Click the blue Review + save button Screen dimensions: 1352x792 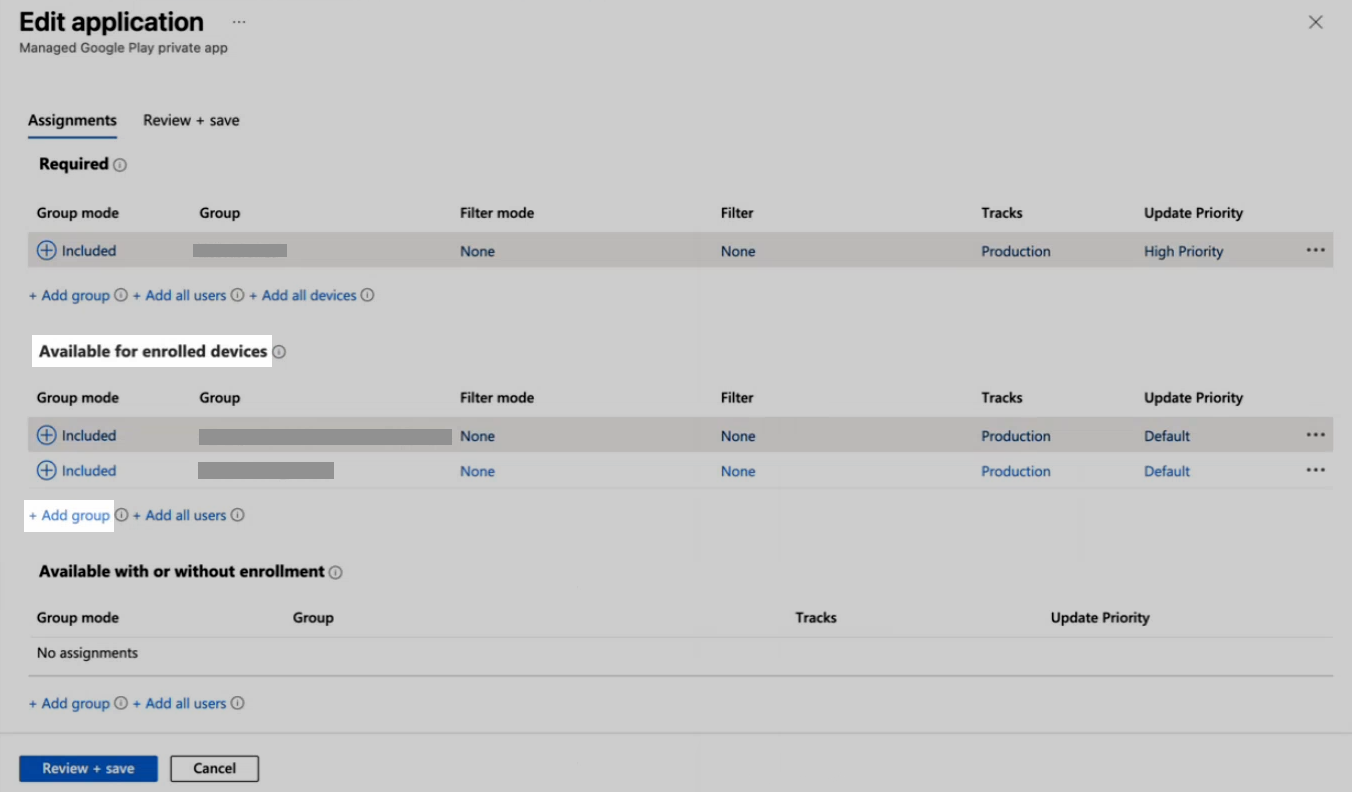click(x=89, y=768)
